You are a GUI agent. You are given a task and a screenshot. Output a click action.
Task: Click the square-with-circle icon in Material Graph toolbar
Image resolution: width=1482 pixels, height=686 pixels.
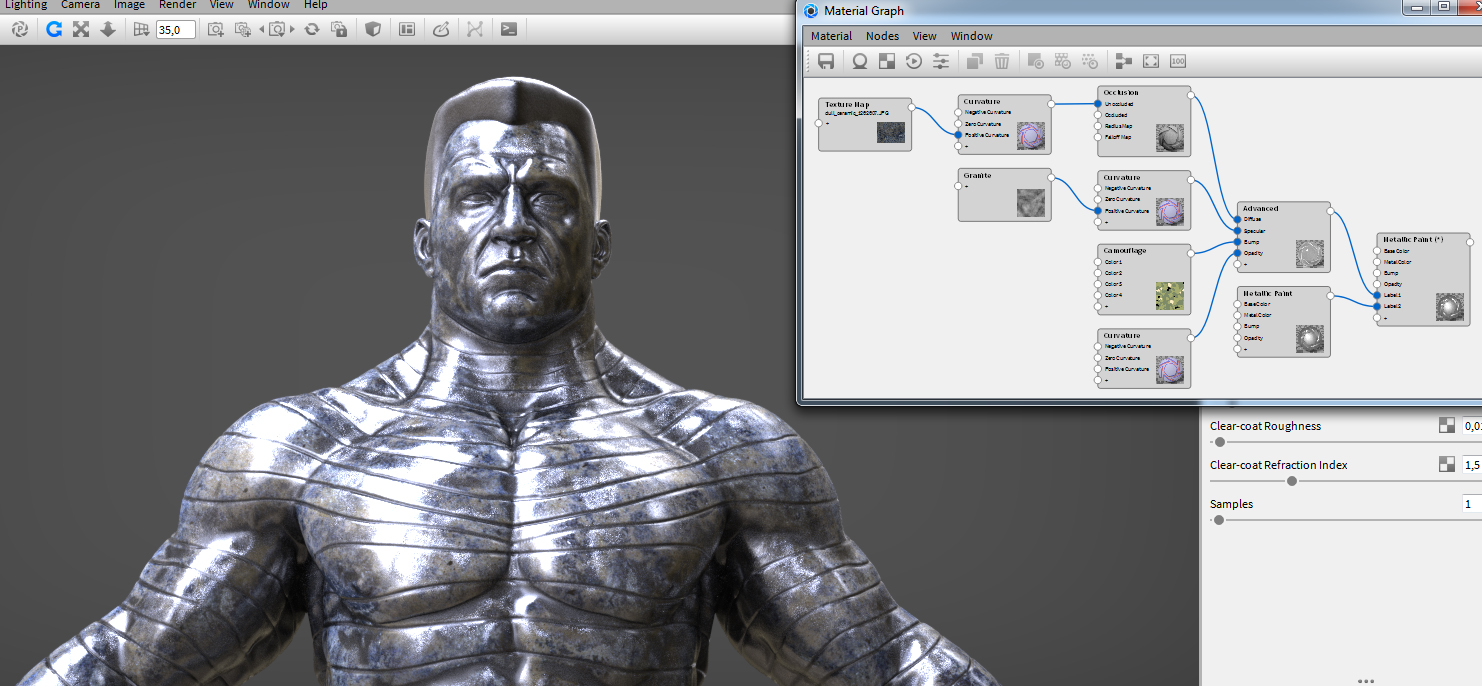point(1036,61)
